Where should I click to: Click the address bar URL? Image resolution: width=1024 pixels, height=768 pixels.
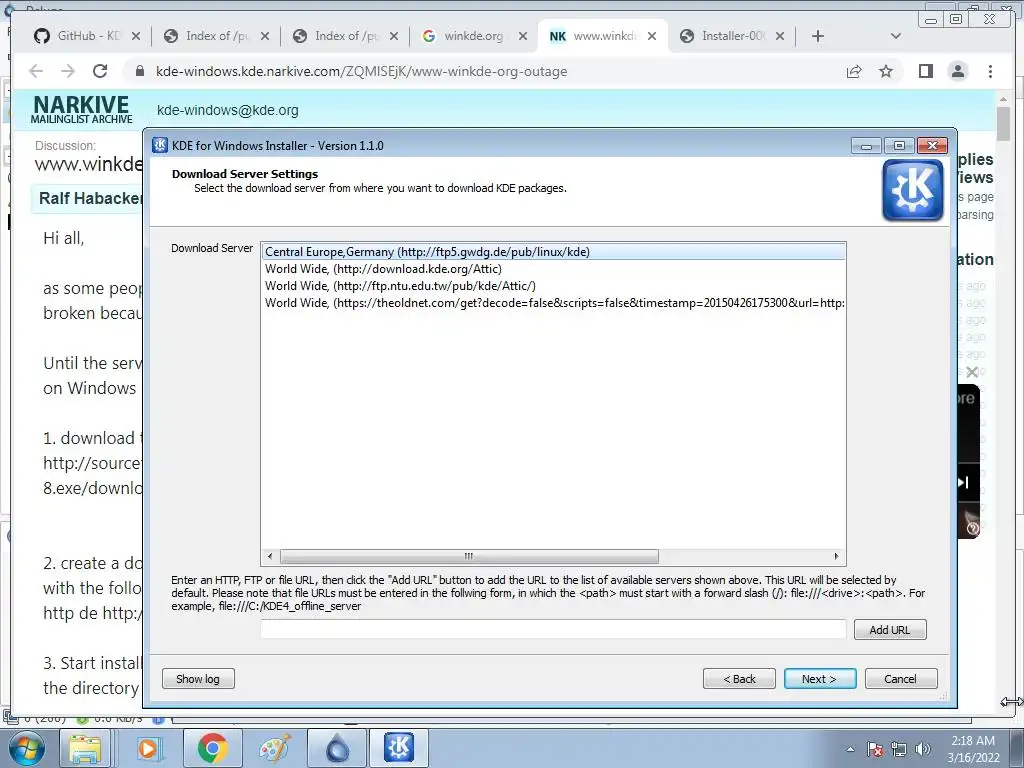coord(361,71)
